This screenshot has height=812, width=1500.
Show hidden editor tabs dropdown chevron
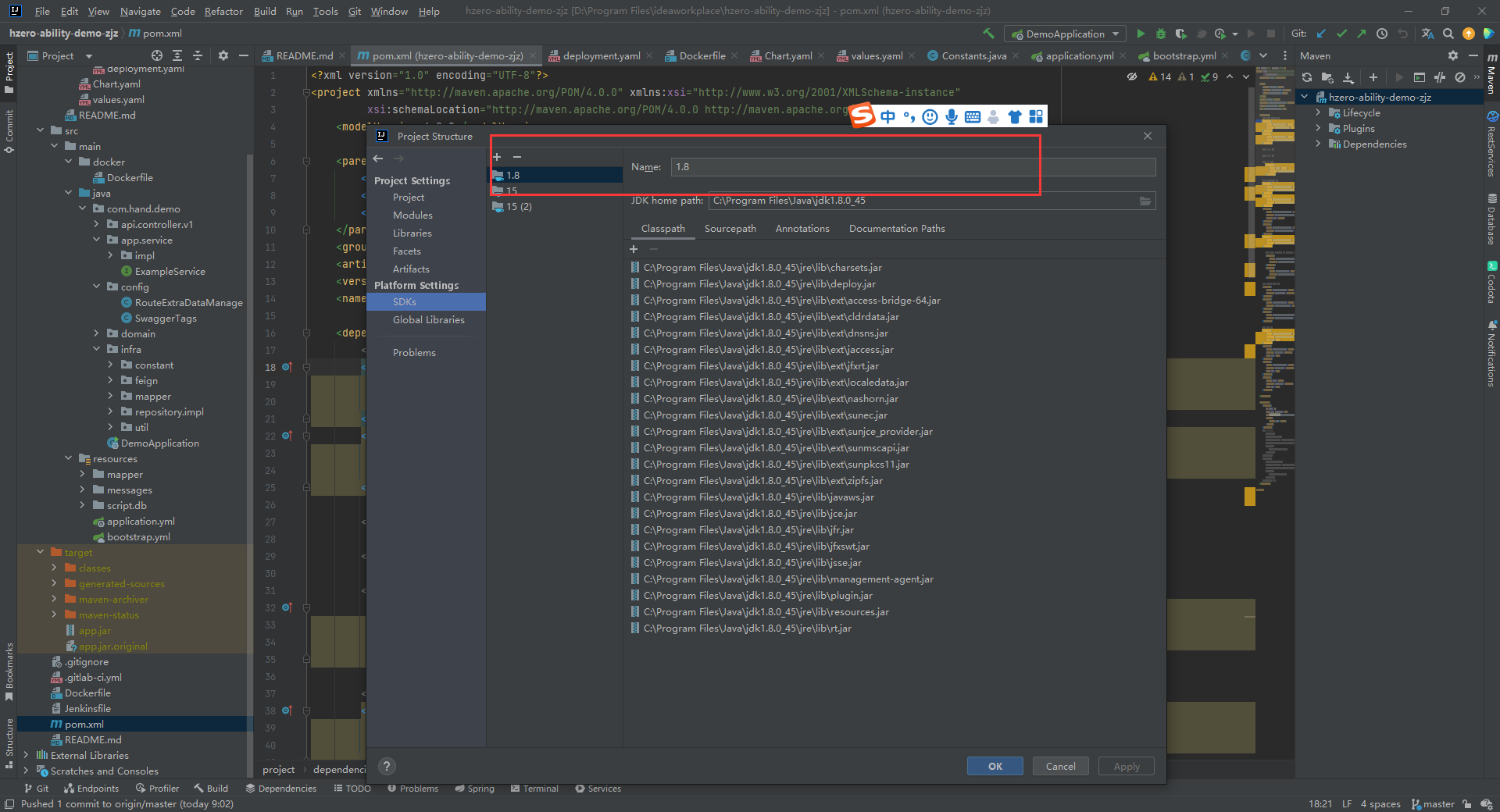(1263, 55)
